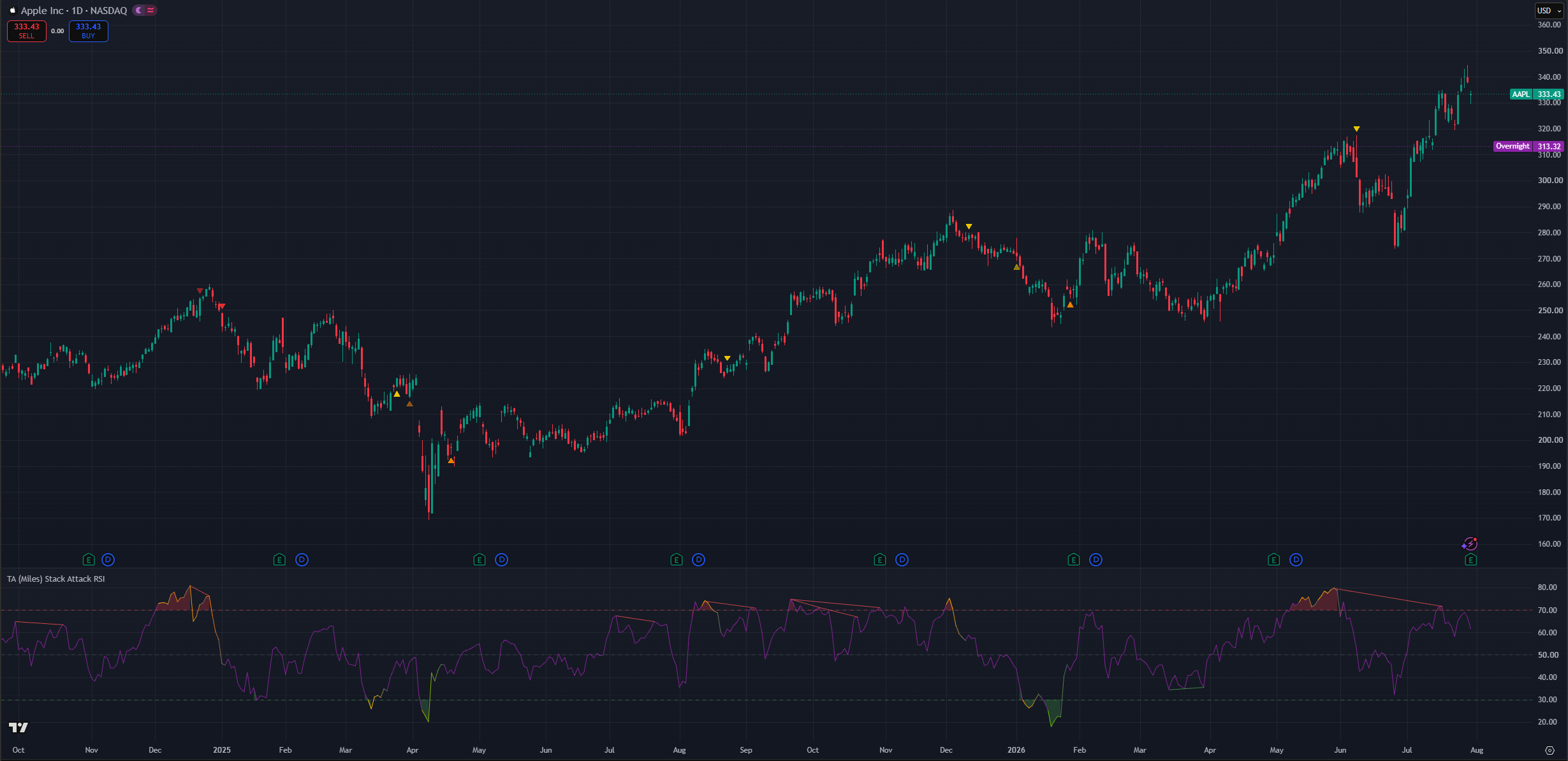Image resolution: width=1568 pixels, height=761 pixels.
Task: Click the Apple Inc · 1D · NASDAQ title
Action: tap(74, 10)
